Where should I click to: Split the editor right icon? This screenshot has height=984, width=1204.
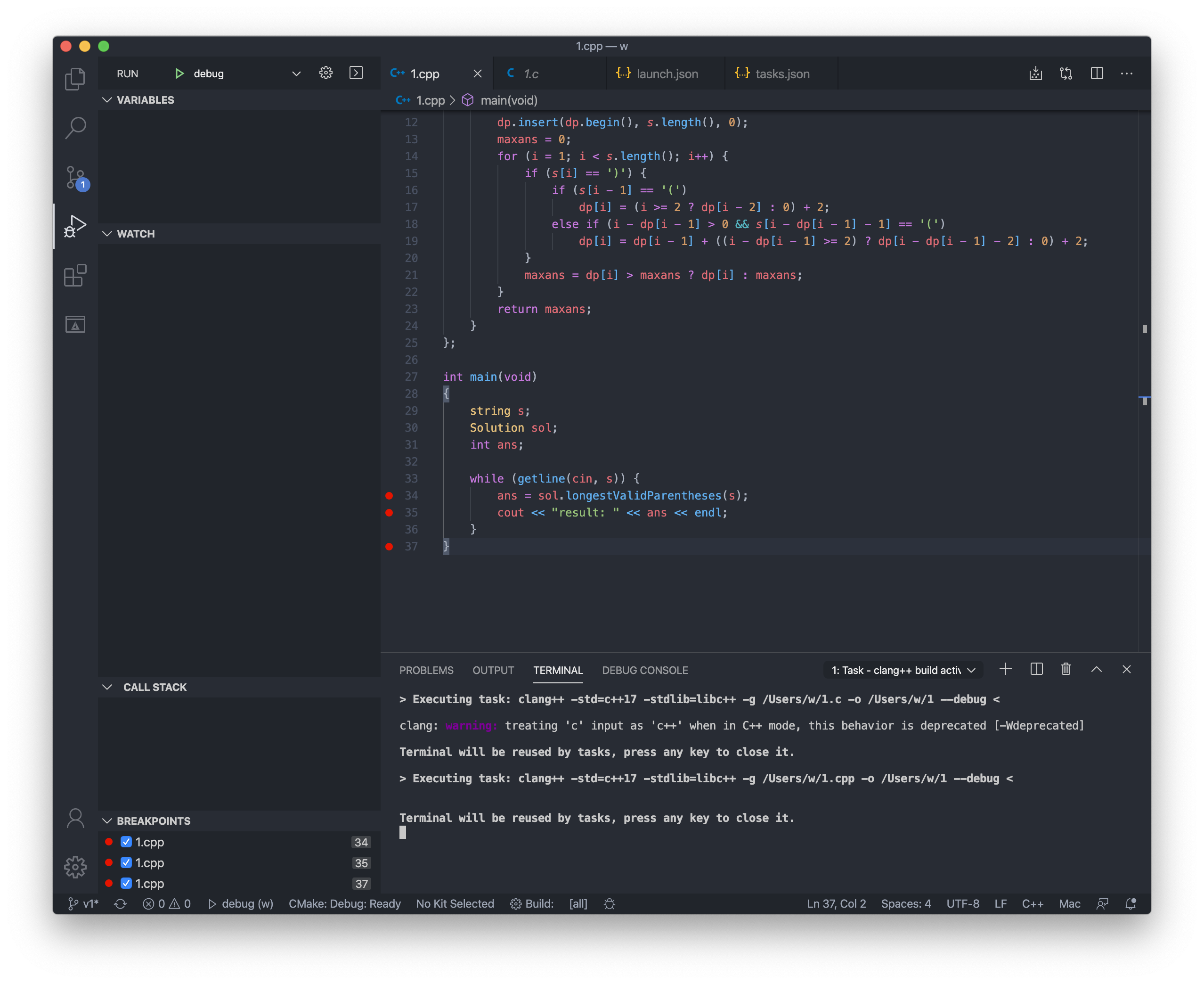1096,74
